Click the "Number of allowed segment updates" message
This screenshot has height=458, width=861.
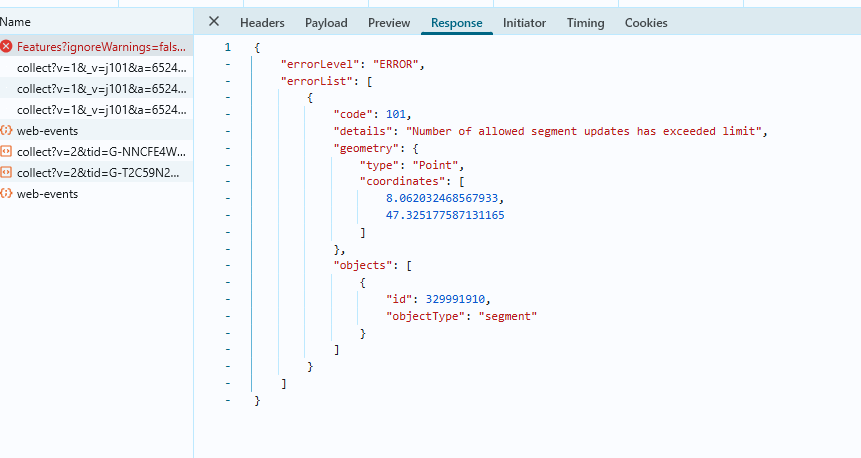(582, 132)
